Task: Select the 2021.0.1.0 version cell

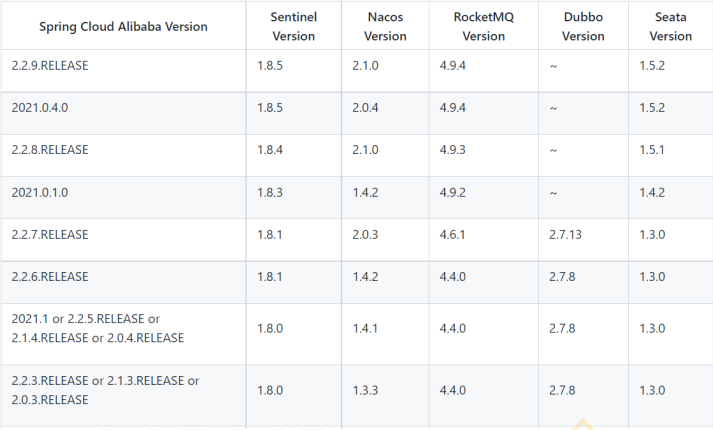Action: click(41, 192)
